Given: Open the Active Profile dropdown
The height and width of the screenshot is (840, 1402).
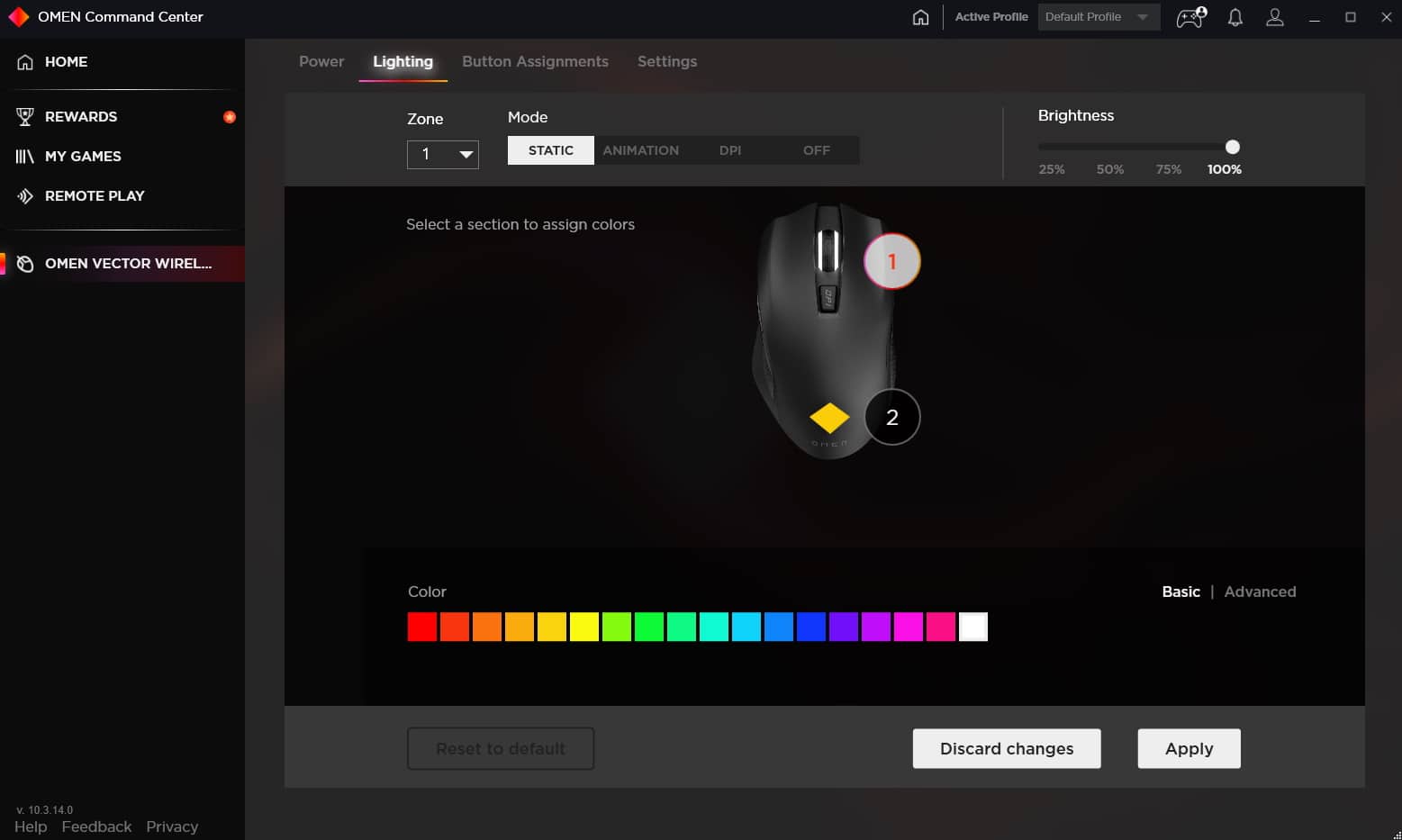Looking at the screenshot, I should pos(1098,17).
